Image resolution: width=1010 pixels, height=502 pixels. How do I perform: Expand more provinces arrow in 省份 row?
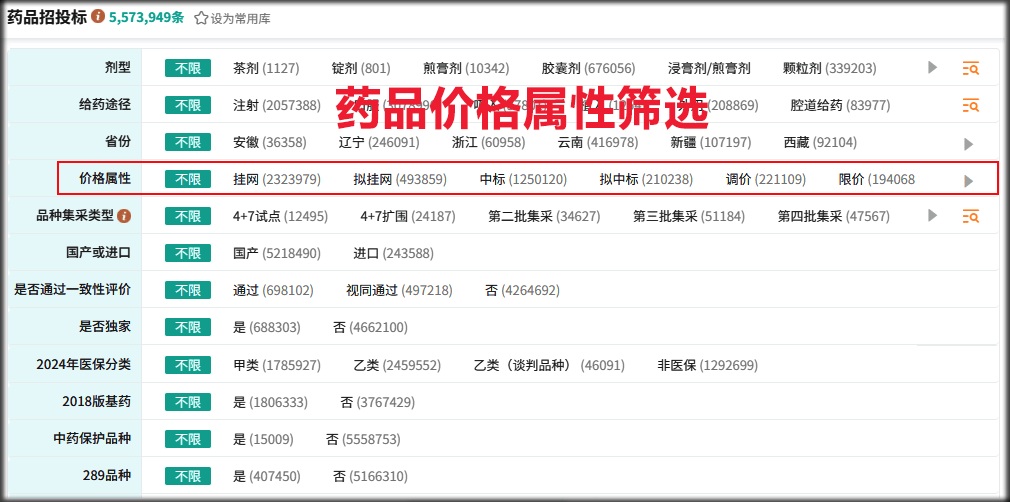tap(968, 144)
